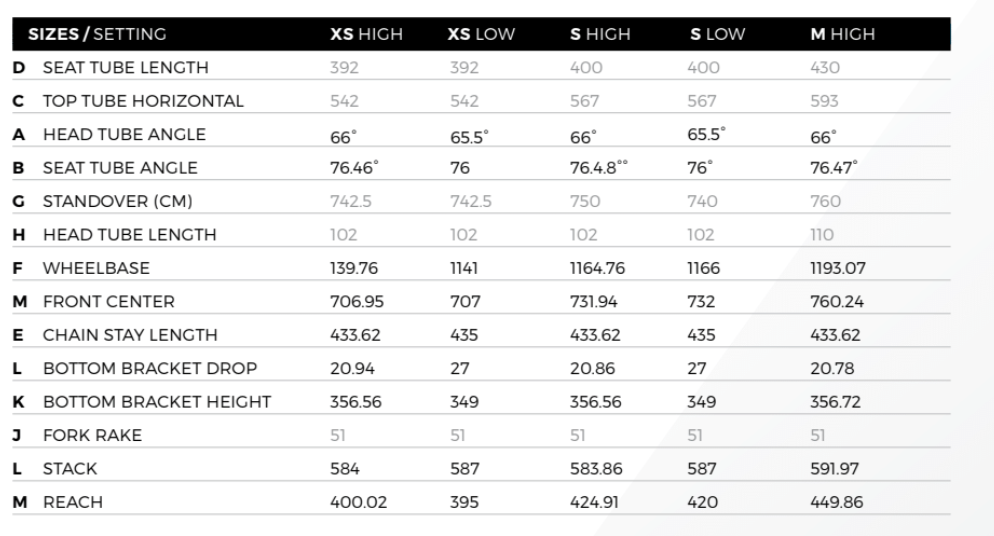
Task: Select the 400.02 reach value
Action: (x=357, y=502)
